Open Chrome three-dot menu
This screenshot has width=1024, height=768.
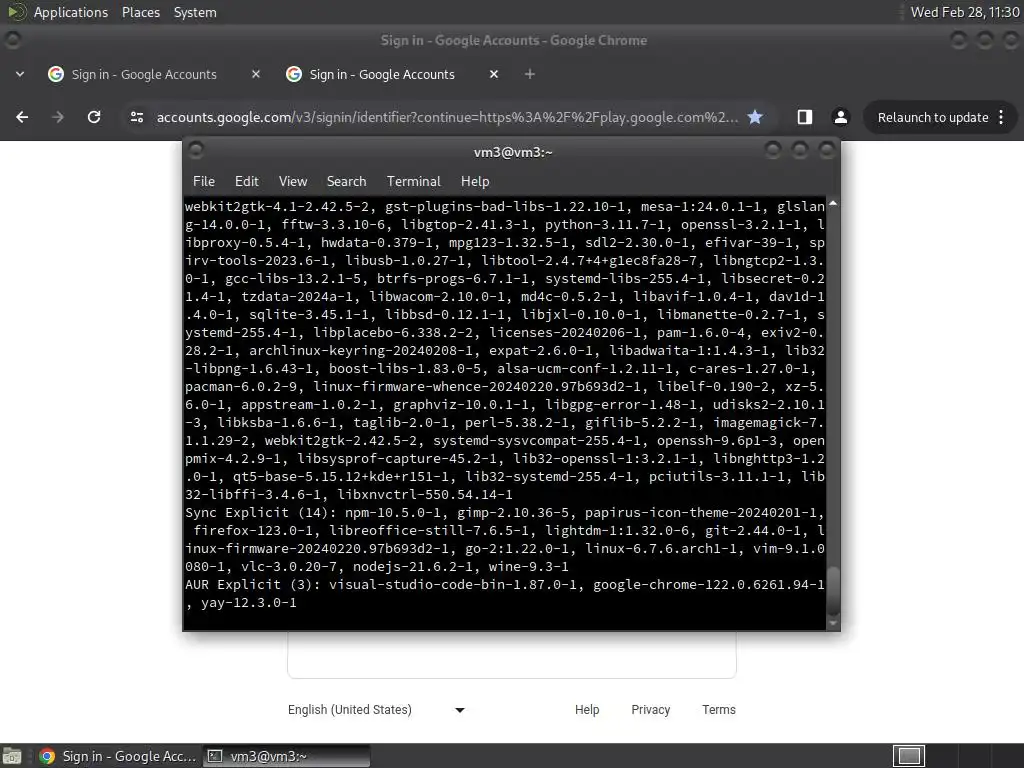(x=1001, y=117)
